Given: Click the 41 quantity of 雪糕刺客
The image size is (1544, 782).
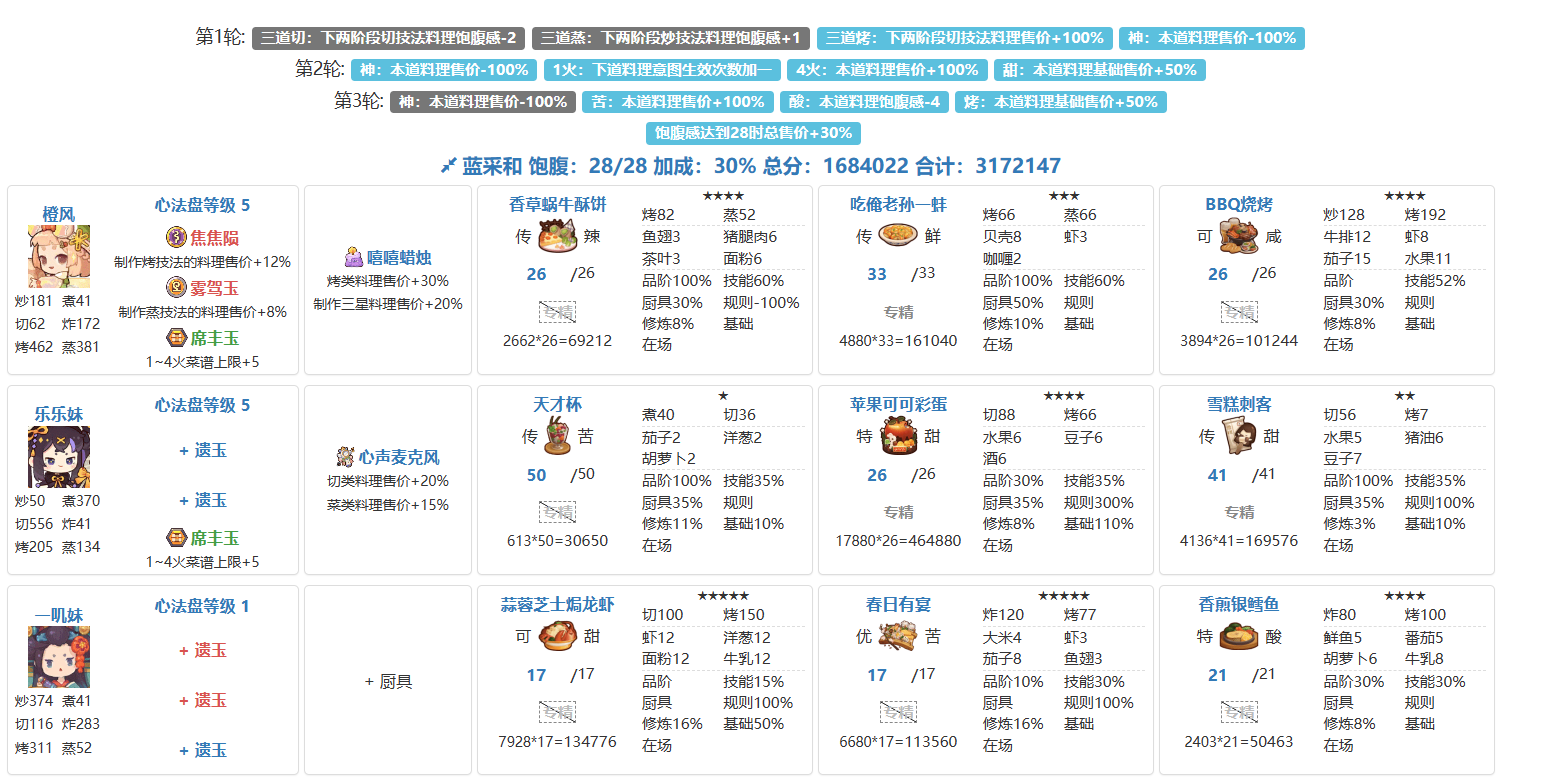Looking at the screenshot, I should (1217, 475).
